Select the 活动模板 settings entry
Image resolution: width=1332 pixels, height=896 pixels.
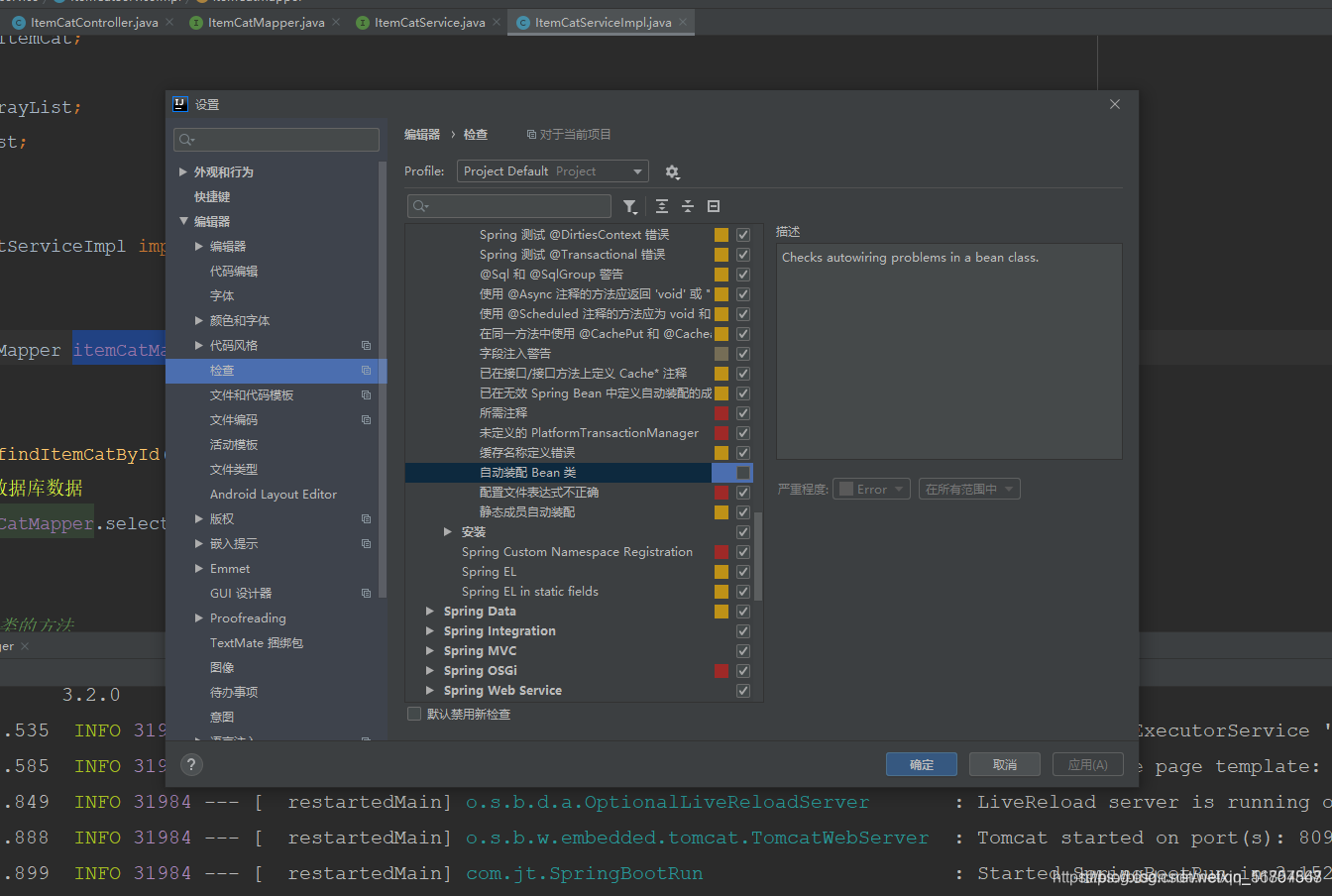point(234,445)
